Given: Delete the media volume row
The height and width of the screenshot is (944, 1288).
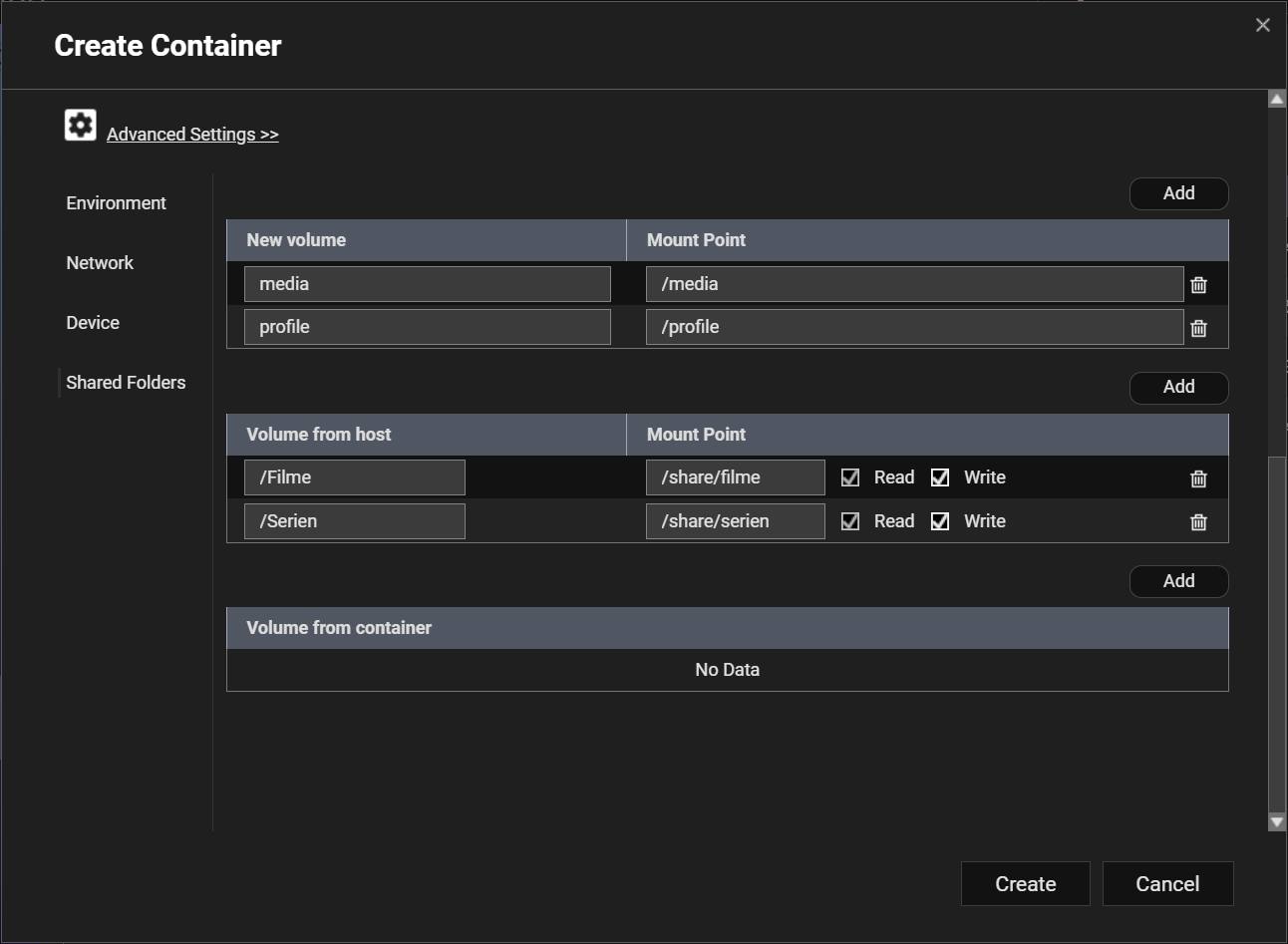Looking at the screenshot, I should 1198,285.
